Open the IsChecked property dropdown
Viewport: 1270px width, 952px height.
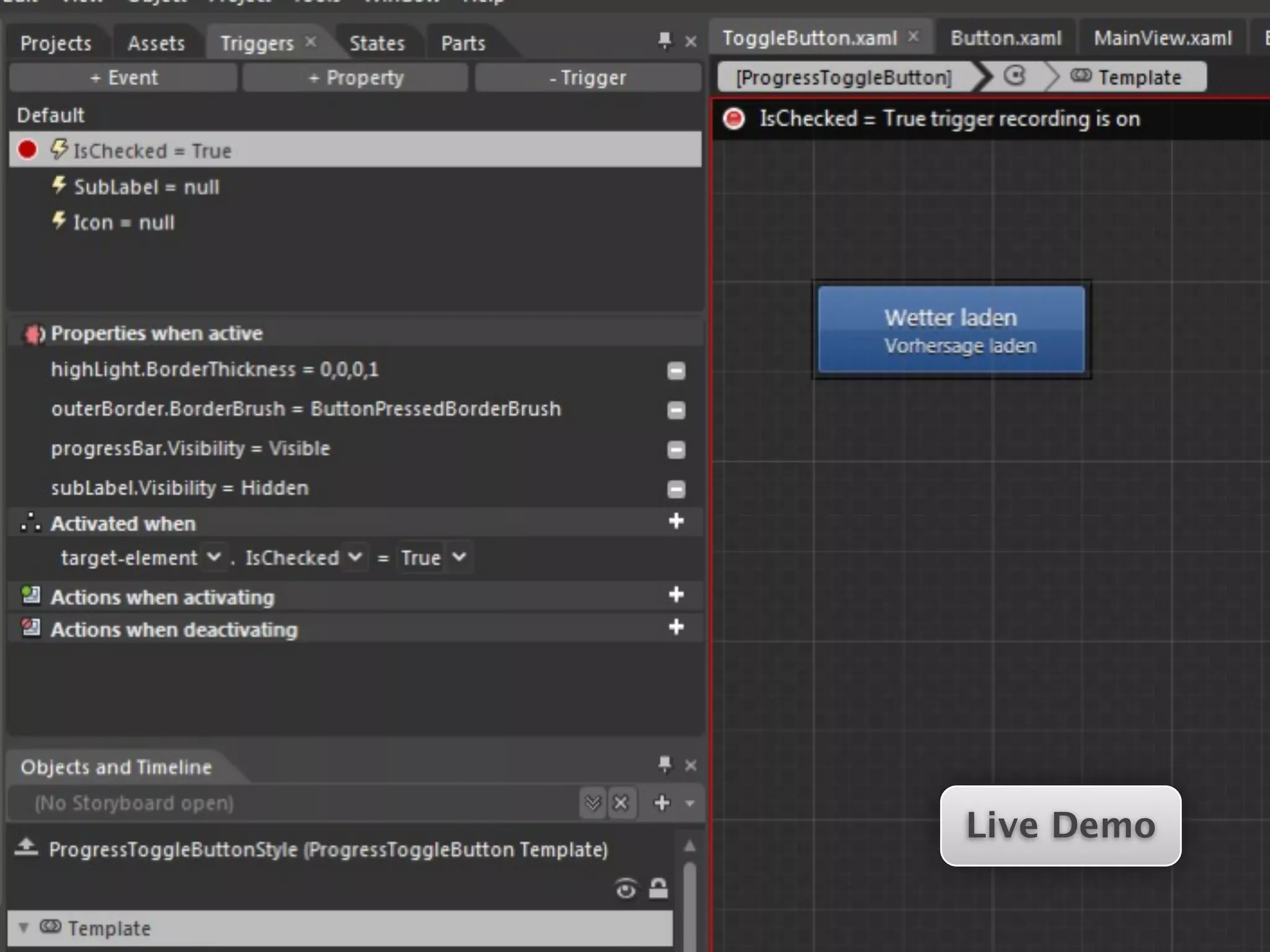pyautogui.click(x=355, y=557)
